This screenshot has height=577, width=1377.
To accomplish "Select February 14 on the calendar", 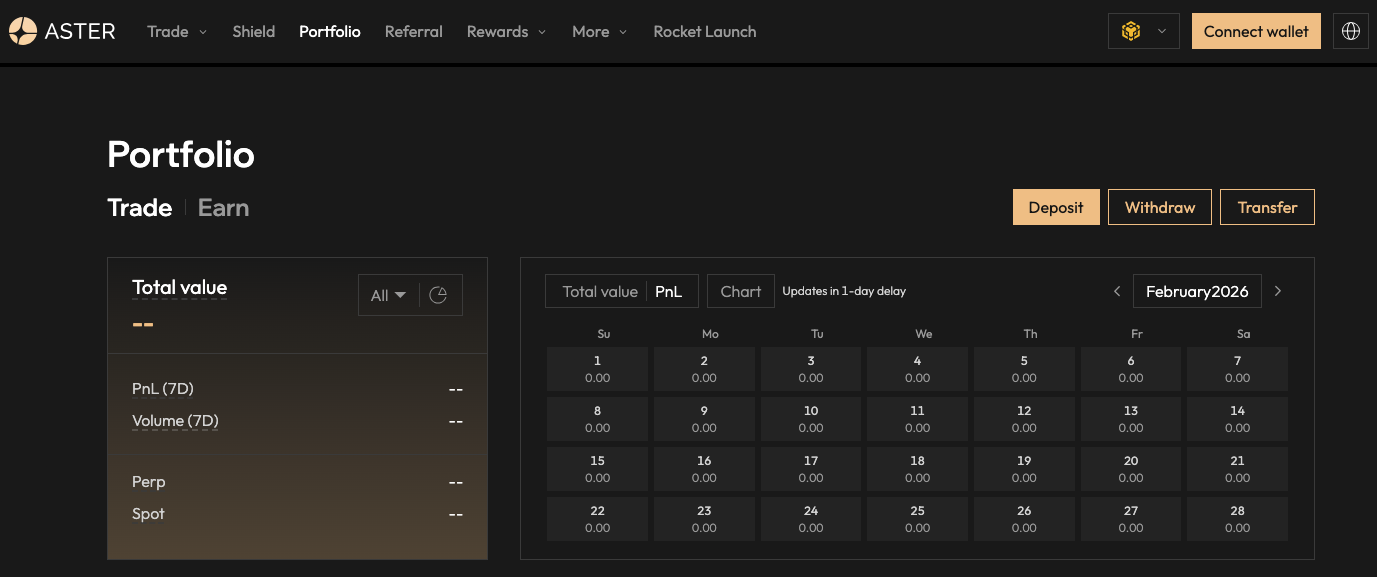I will (x=1237, y=418).
